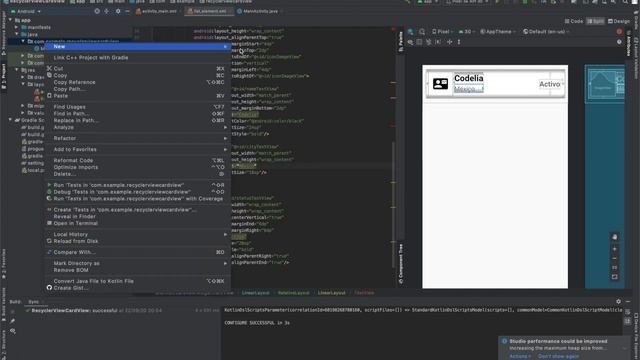Choose Convert Java File to Kotlin File
This screenshot has height=360, width=640.
pyautogui.click(x=138, y=281)
